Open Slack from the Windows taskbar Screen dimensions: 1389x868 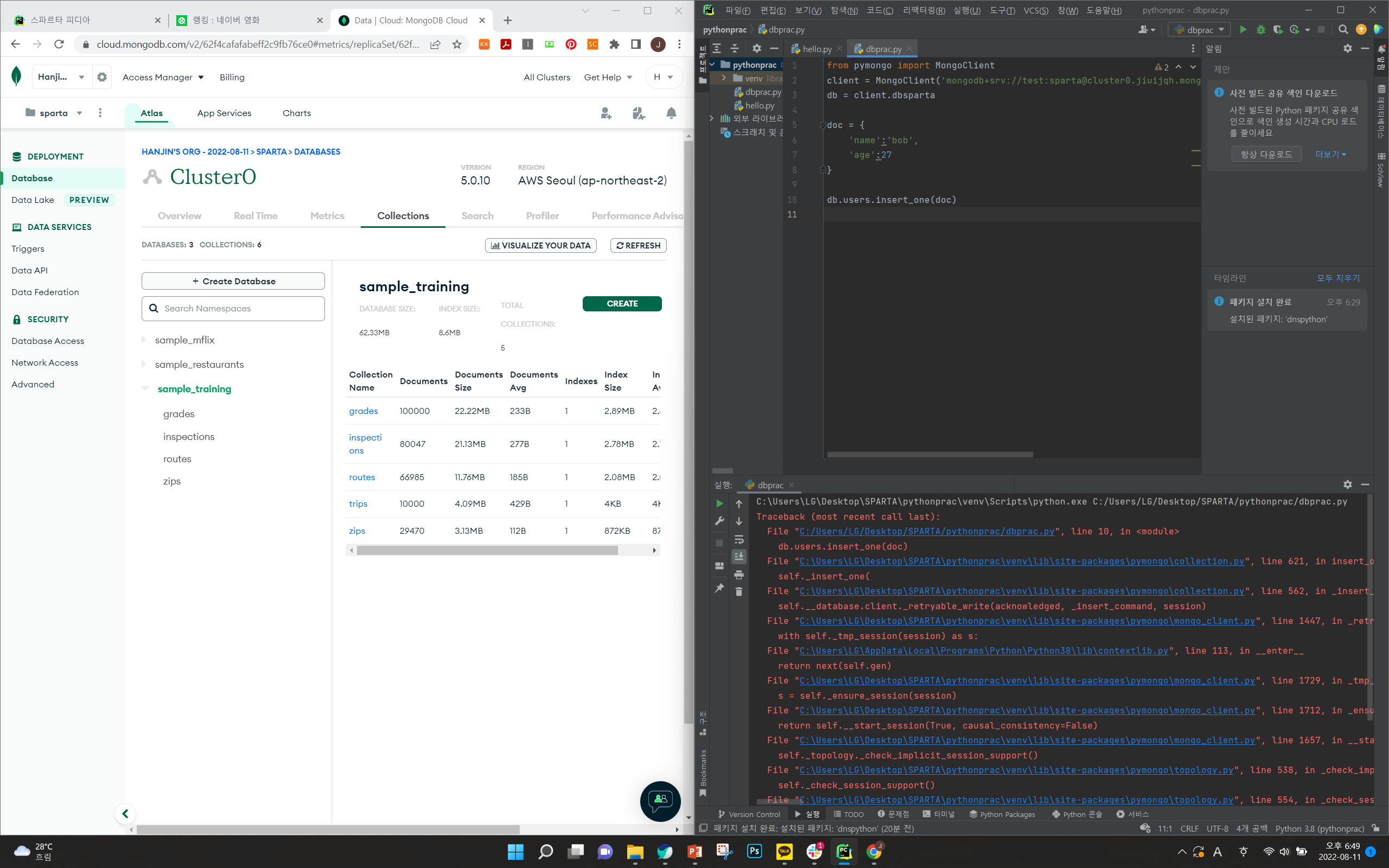pyautogui.click(x=814, y=851)
